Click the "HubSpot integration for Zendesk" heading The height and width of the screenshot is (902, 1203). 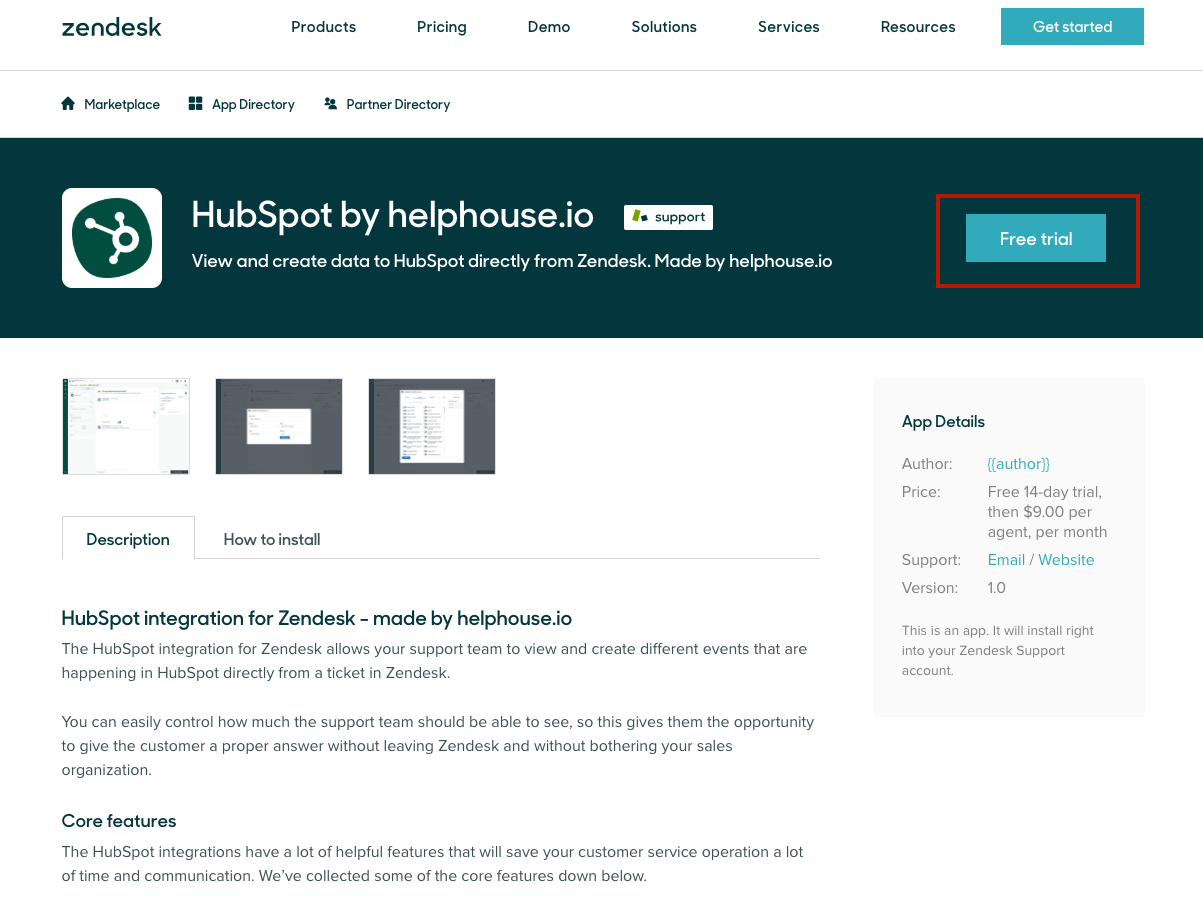coord(317,618)
